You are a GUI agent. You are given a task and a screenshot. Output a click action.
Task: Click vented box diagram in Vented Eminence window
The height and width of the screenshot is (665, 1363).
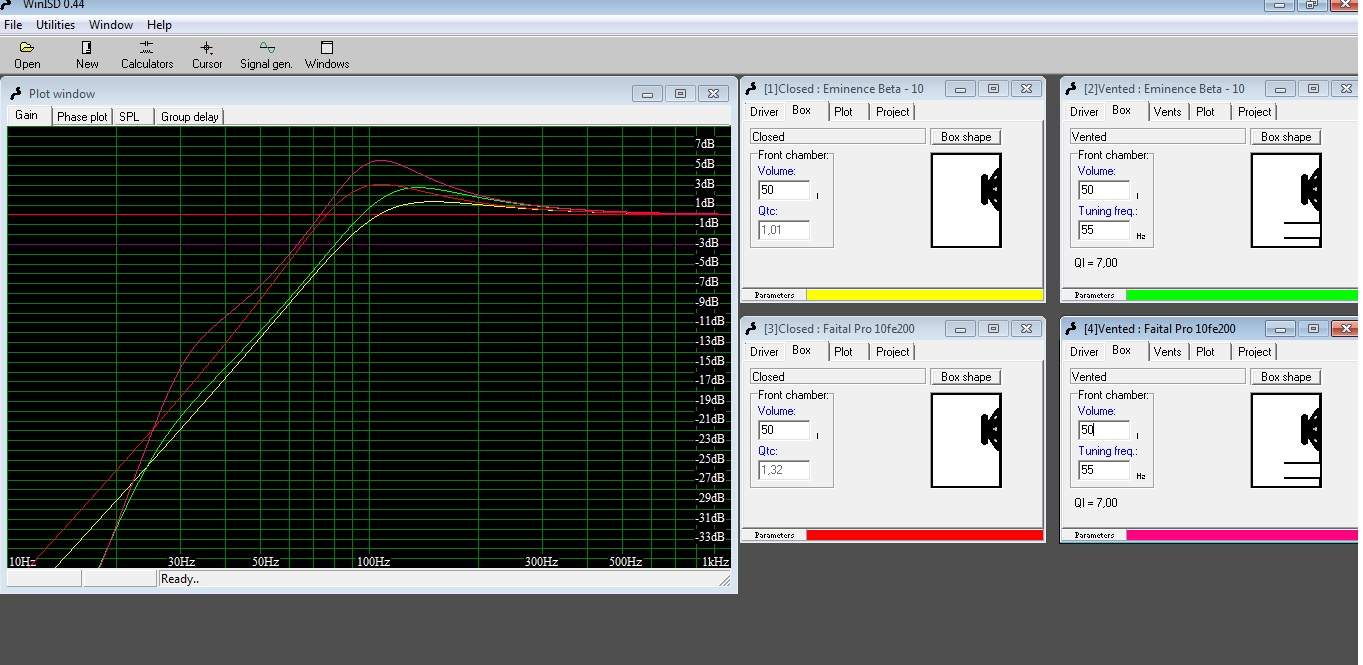(x=1286, y=200)
